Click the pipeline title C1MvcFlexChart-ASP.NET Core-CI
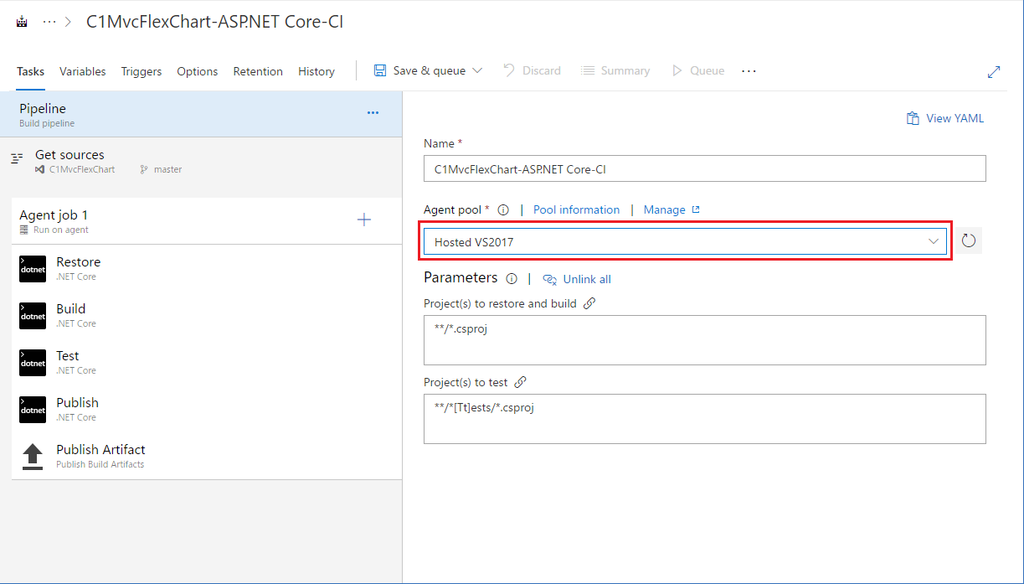This screenshot has height=584, width=1024. (x=215, y=22)
